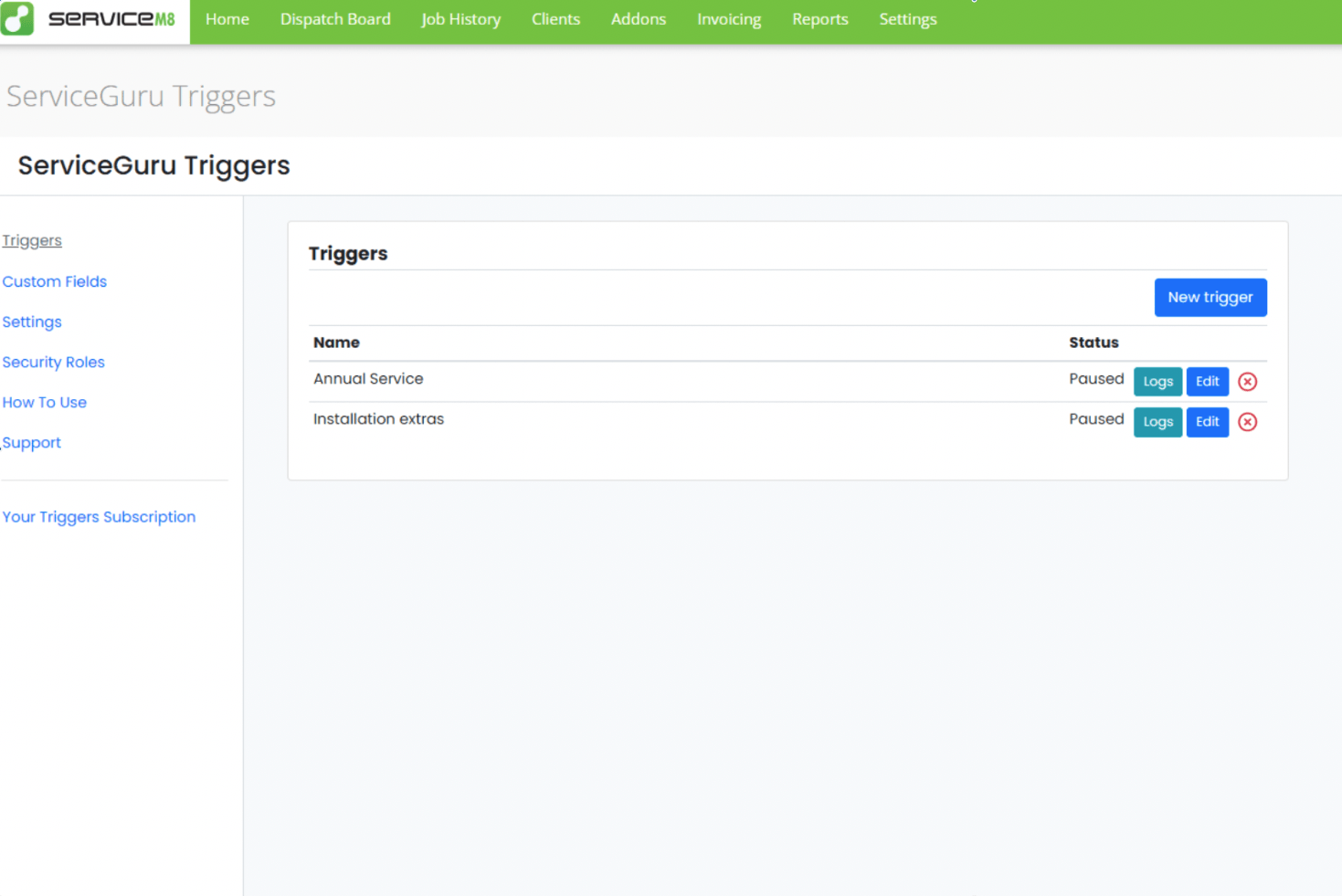The width and height of the screenshot is (1342, 896).
Task: Click the Paused status for Installation extras
Action: [1096, 419]
